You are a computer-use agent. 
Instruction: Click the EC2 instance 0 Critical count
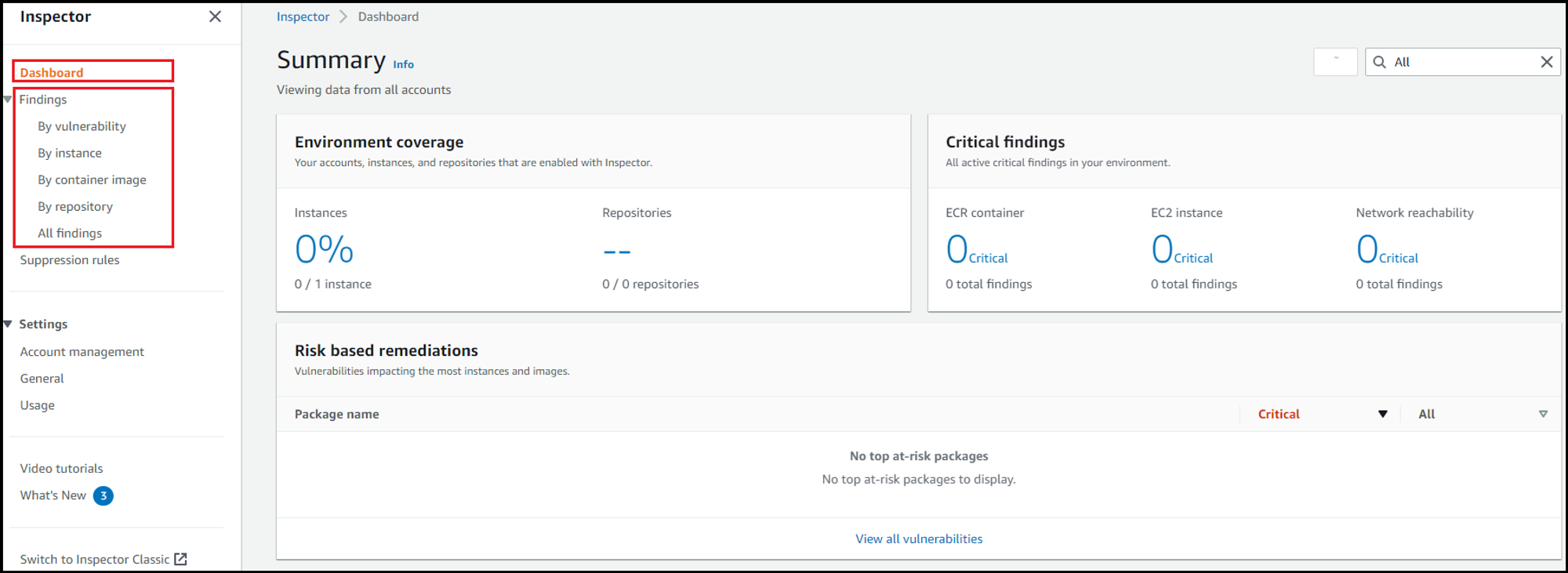[x=1182, y=249]
